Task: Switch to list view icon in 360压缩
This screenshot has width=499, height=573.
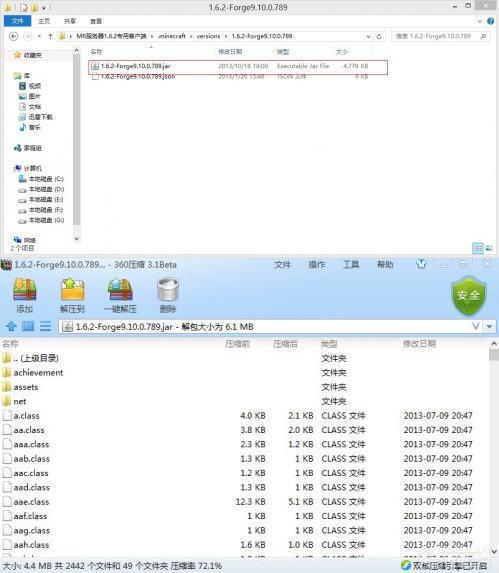Action: click(x=45, y=326)
